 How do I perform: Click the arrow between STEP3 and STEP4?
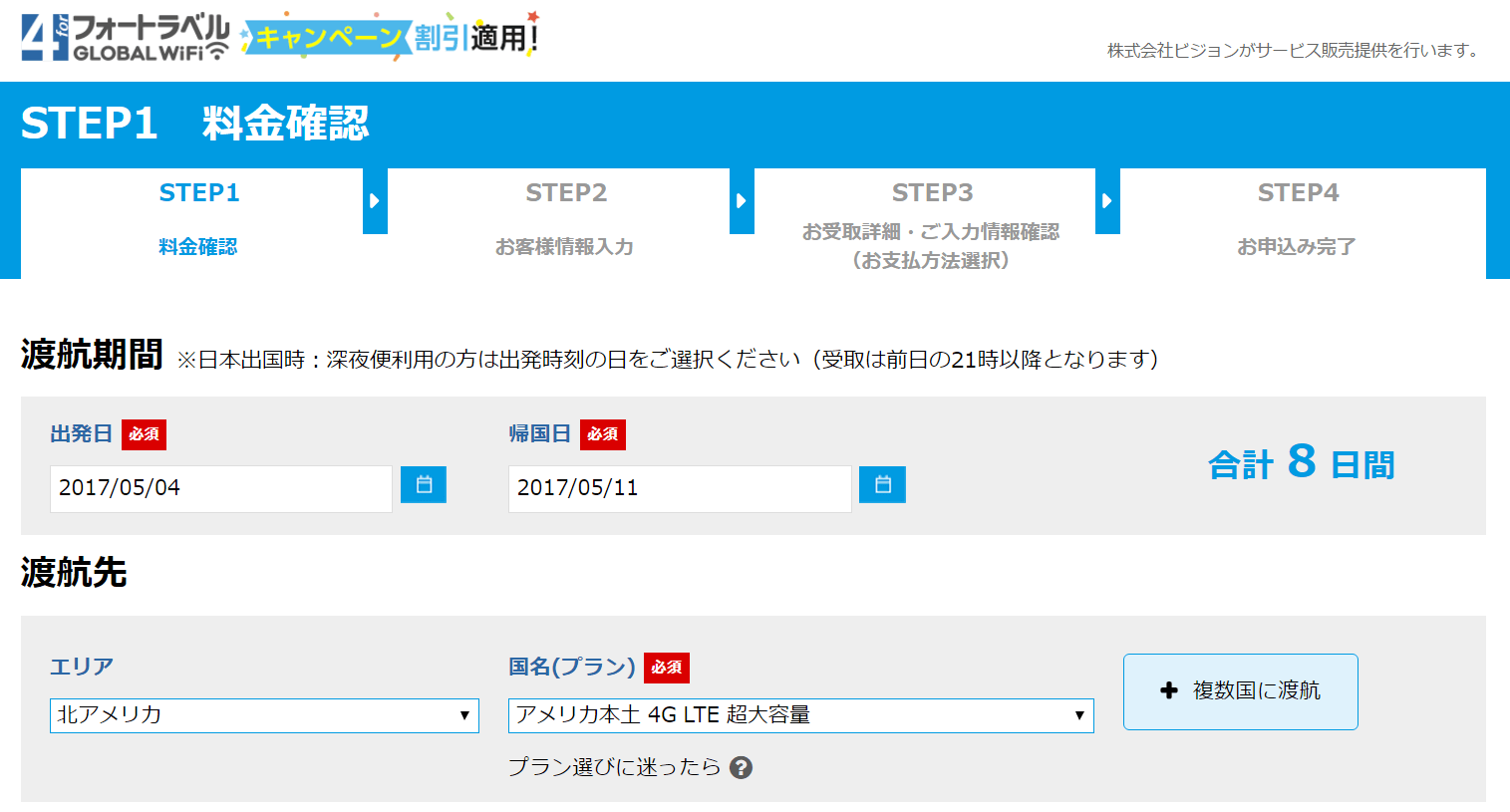(x=1107, y=201)
